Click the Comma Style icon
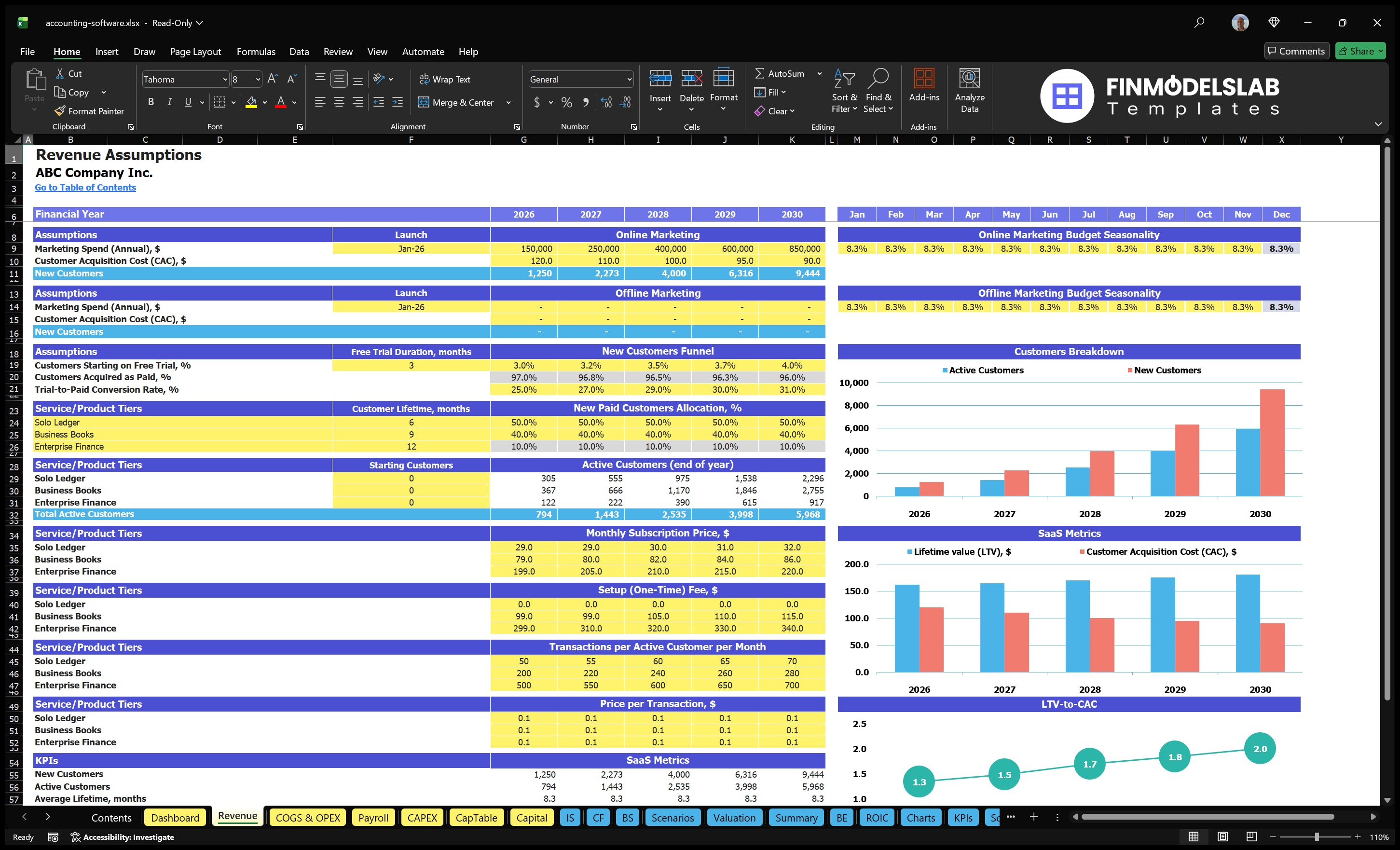1400x850 pixels. tap(586, 103)
